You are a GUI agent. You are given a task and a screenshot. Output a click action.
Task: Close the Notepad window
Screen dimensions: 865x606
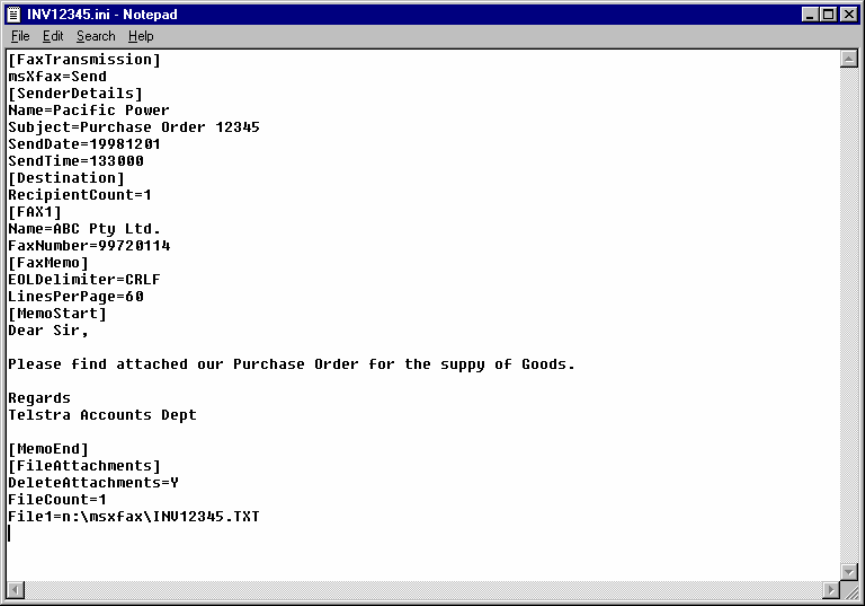click(848, 14)
